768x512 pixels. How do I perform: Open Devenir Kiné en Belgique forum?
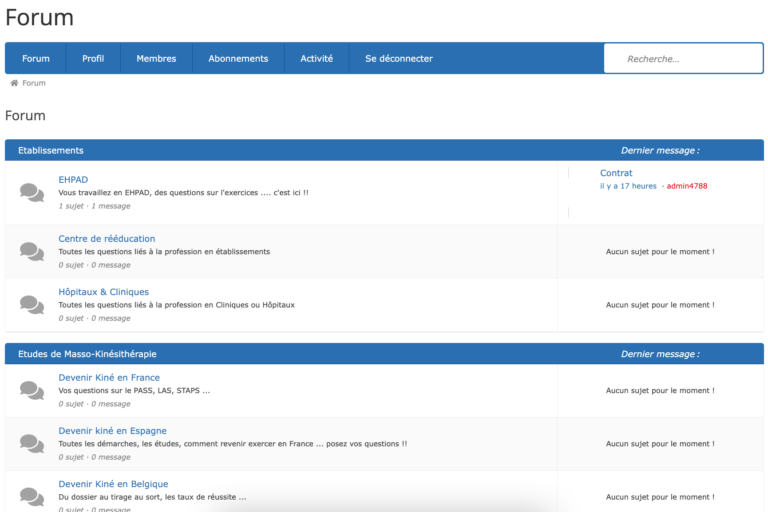point(113,484)
